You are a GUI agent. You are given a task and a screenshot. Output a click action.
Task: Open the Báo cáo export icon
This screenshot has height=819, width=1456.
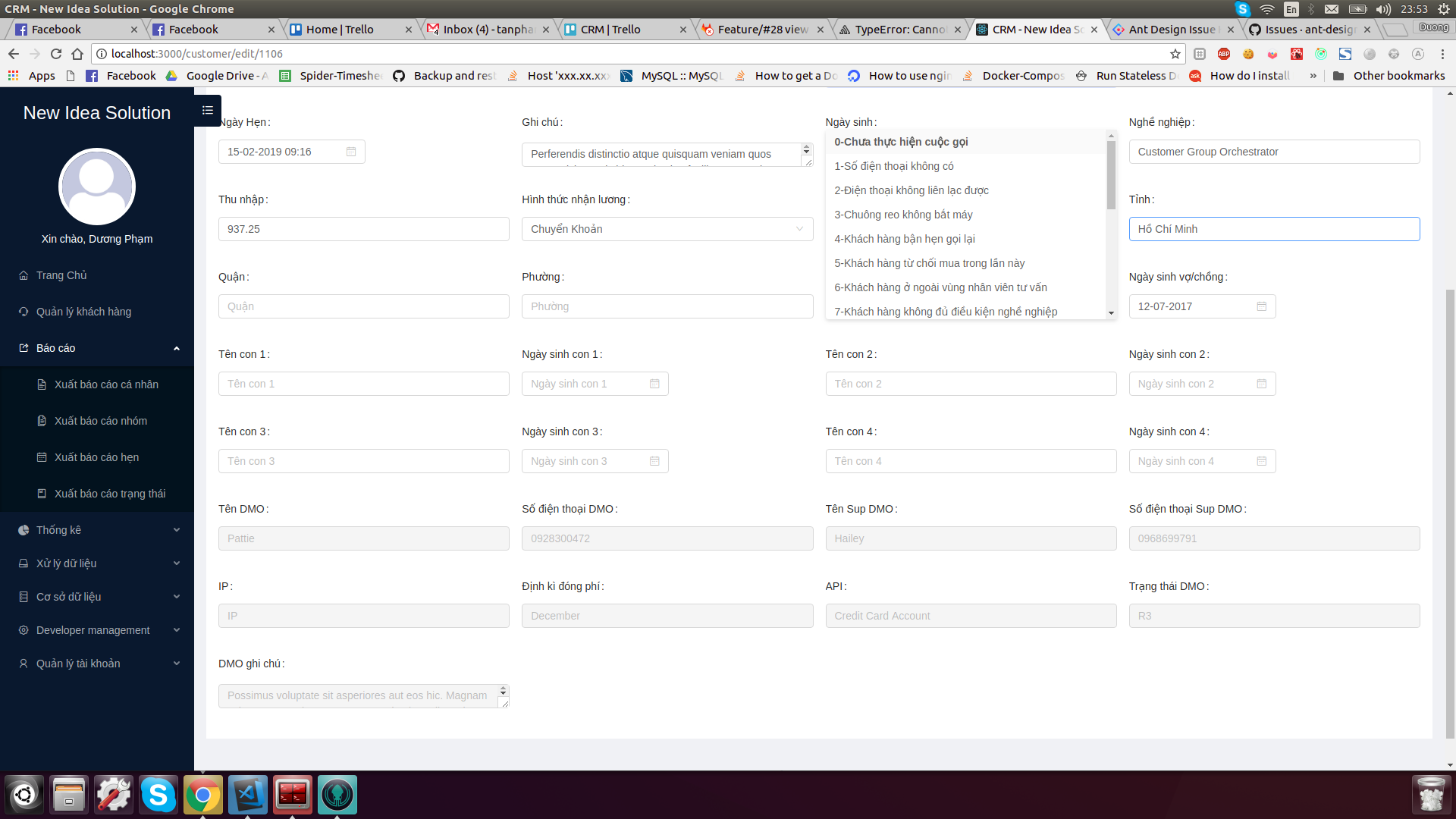pos(24,347)
